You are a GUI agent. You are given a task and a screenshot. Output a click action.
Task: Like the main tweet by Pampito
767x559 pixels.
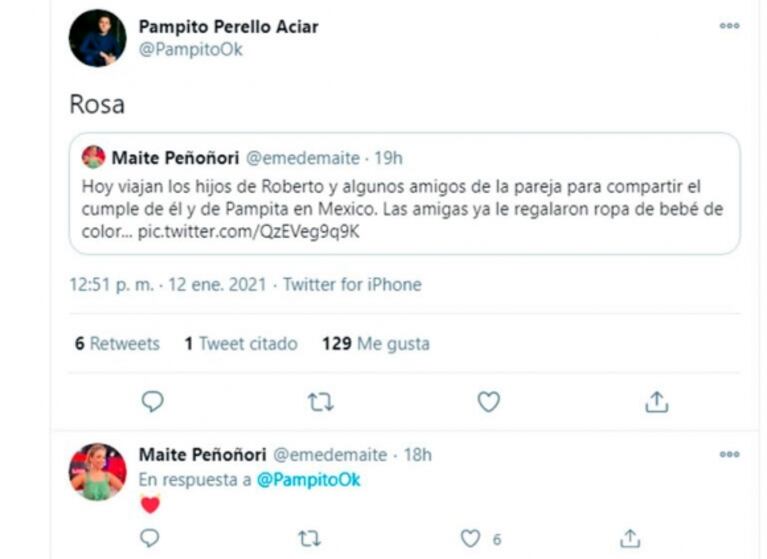point(488,401)
